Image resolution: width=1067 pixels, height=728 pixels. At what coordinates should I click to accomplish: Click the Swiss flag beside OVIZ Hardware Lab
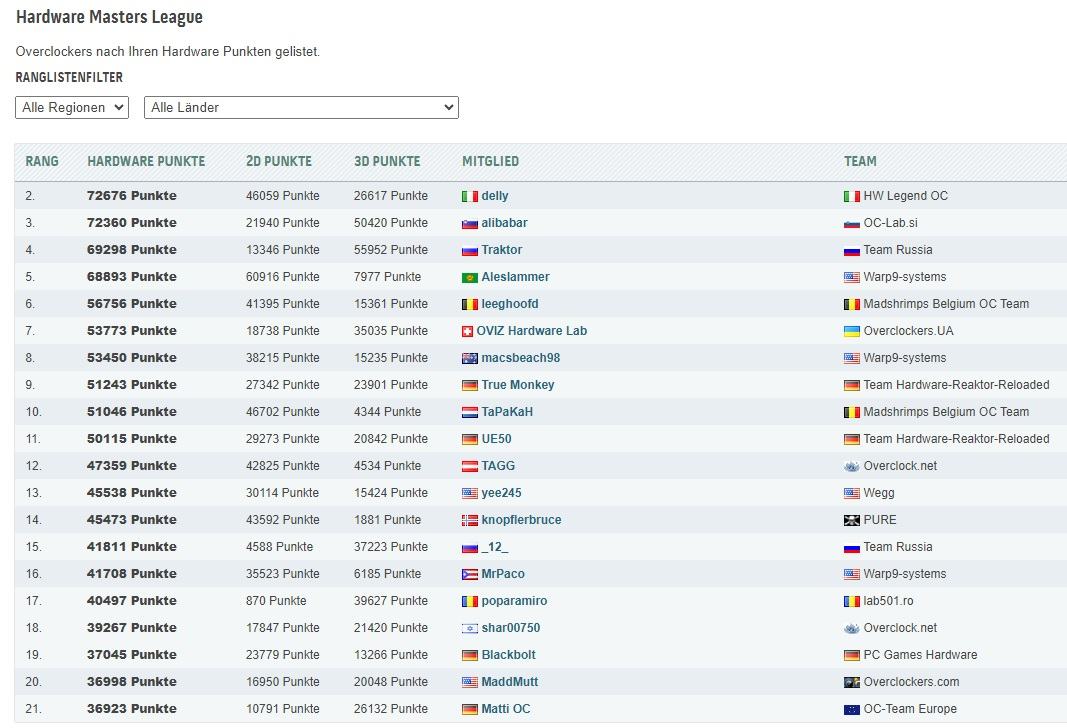[467, 332]
